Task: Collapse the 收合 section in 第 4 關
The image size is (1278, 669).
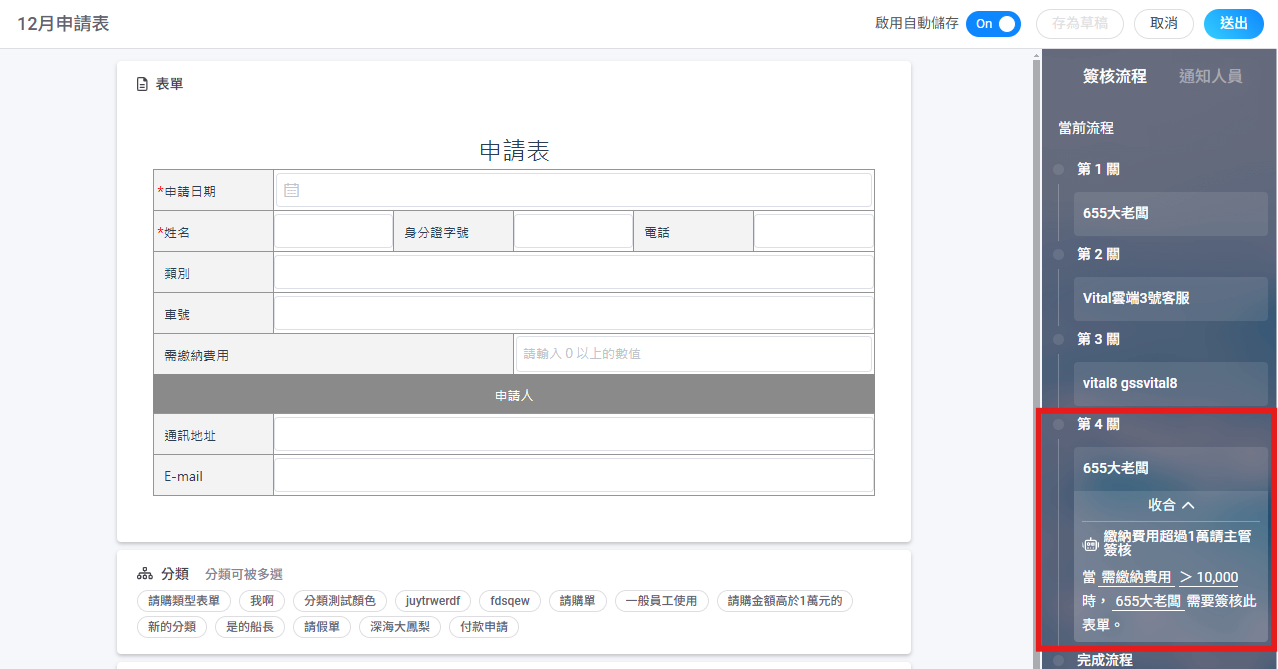Action: (1170, 506)
